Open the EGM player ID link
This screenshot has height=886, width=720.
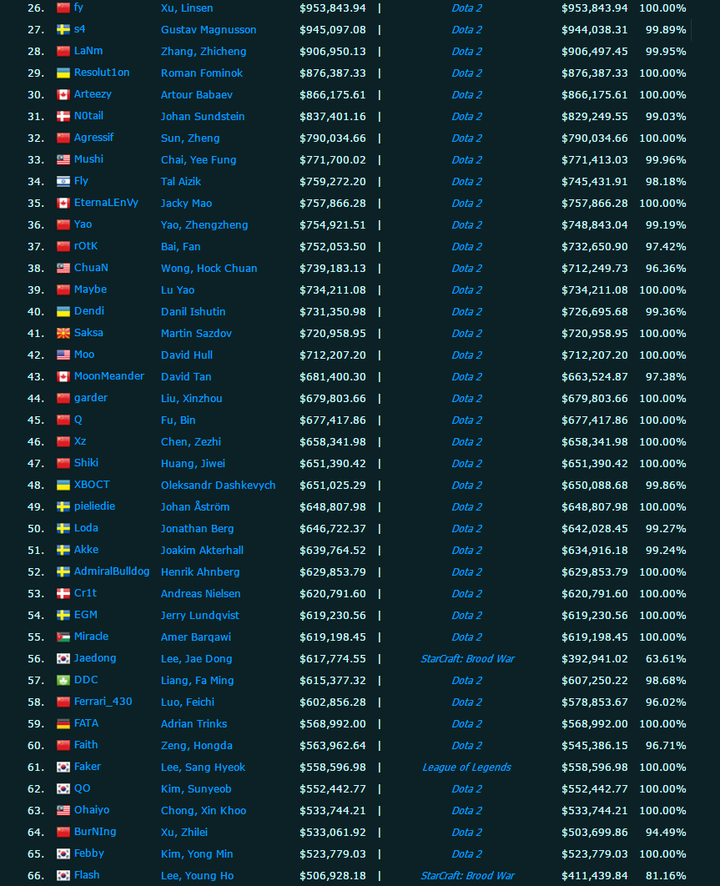click(85, 614)
